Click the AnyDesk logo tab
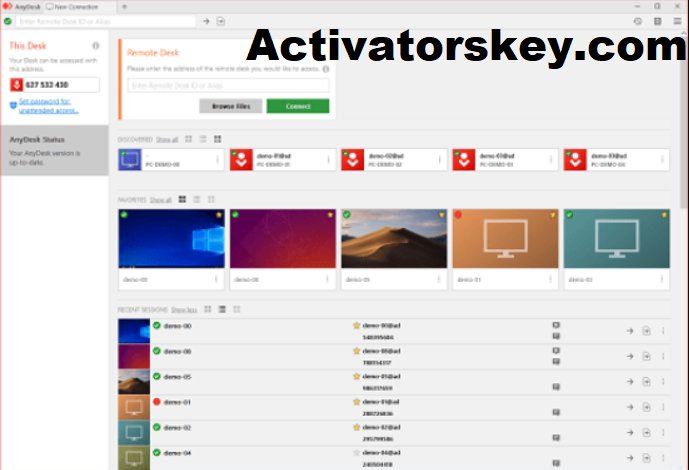The image size is (689, 470). pos(22,7)
